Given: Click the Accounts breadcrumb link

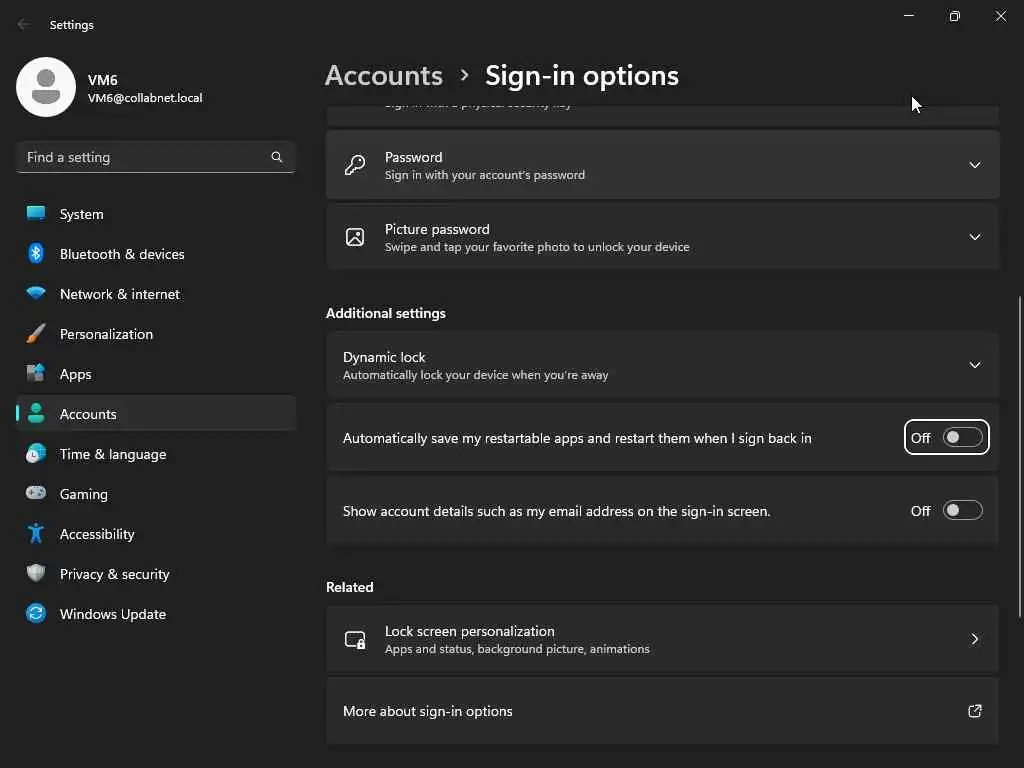Looking at the screenshot, I should tap(384, 76).
